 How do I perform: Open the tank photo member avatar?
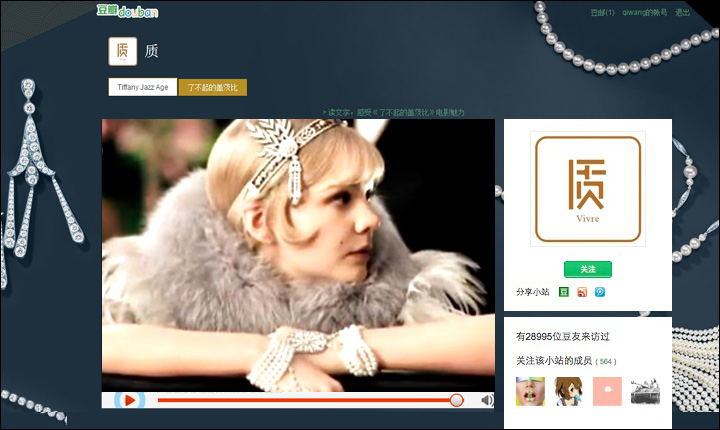pos(646,391)
